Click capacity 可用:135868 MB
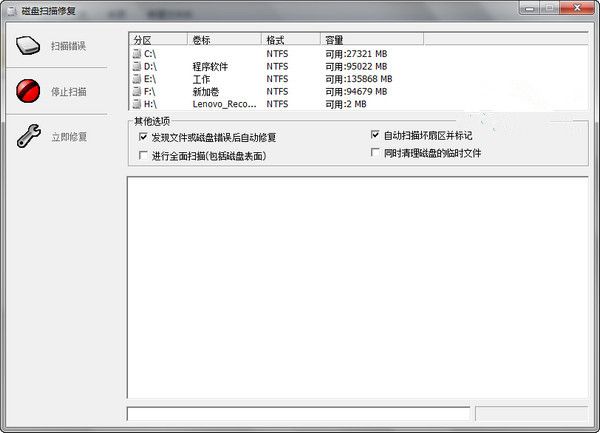 pyautogui.click(x=359, y=79)
